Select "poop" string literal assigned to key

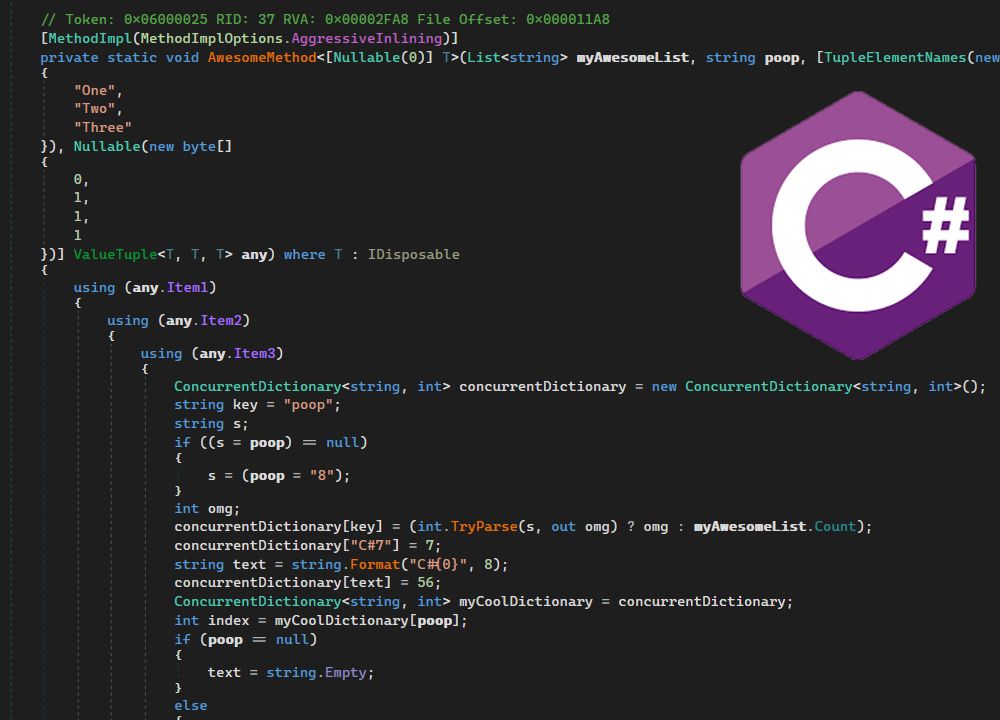point(308,405)
